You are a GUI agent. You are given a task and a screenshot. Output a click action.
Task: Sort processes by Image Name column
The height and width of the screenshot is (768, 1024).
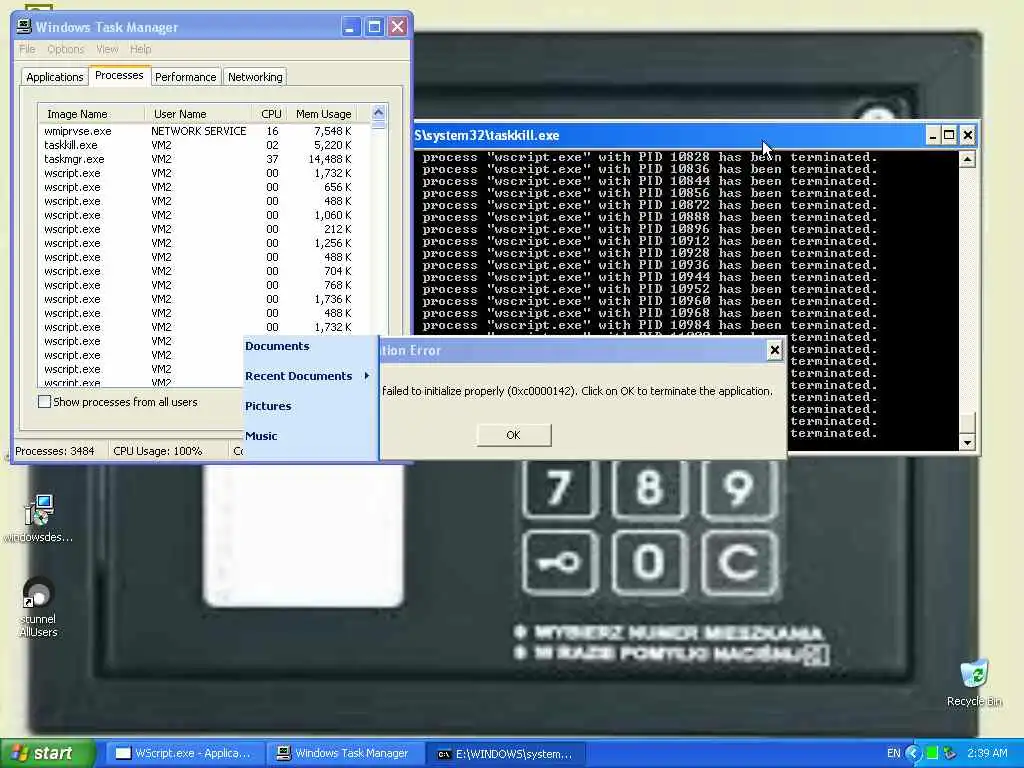click(x=91, y=114)
